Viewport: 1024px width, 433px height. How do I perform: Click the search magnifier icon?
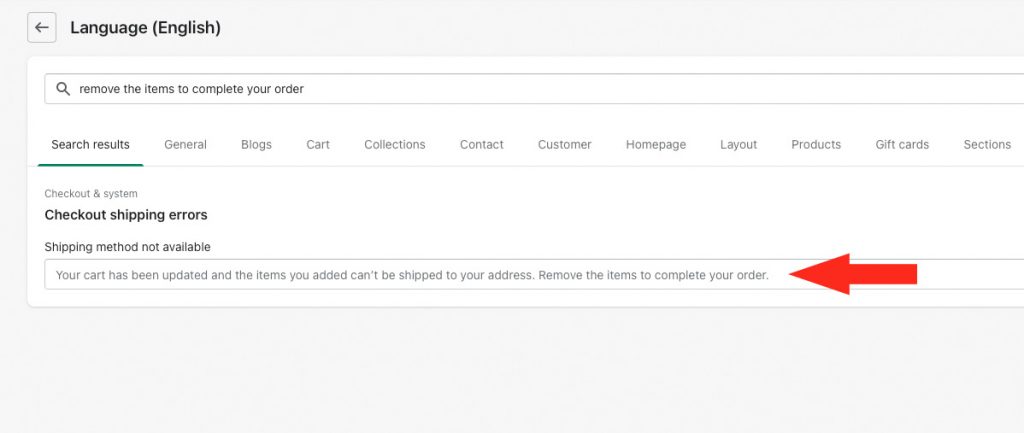(63, 89)
